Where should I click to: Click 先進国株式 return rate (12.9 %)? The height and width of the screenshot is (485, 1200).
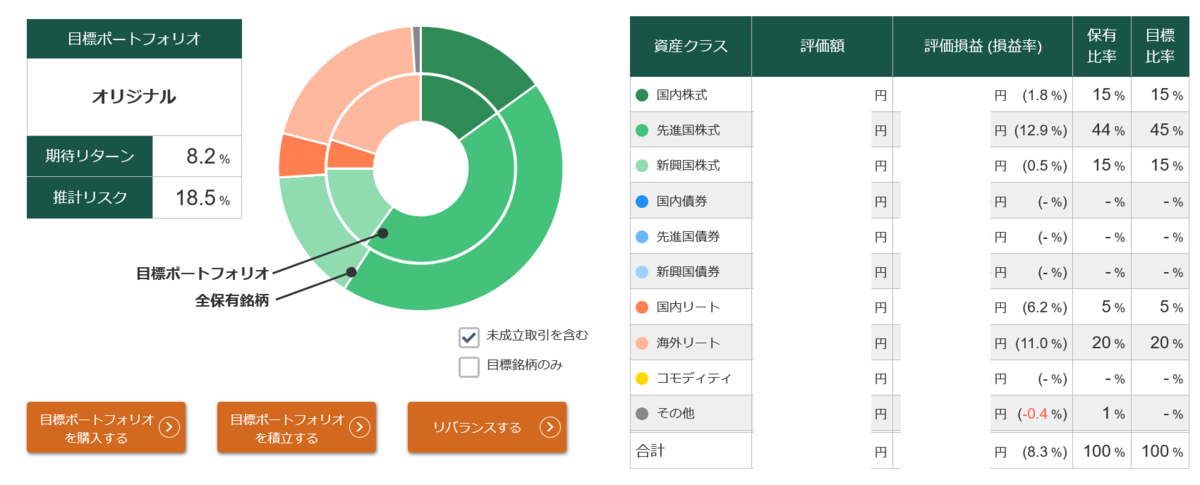tap(1041, 131)
